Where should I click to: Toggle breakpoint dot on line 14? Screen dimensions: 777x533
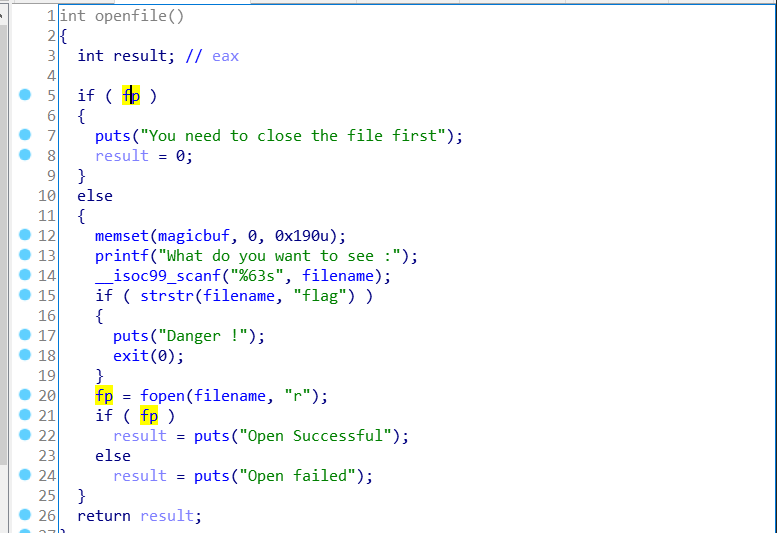(25, 274)
